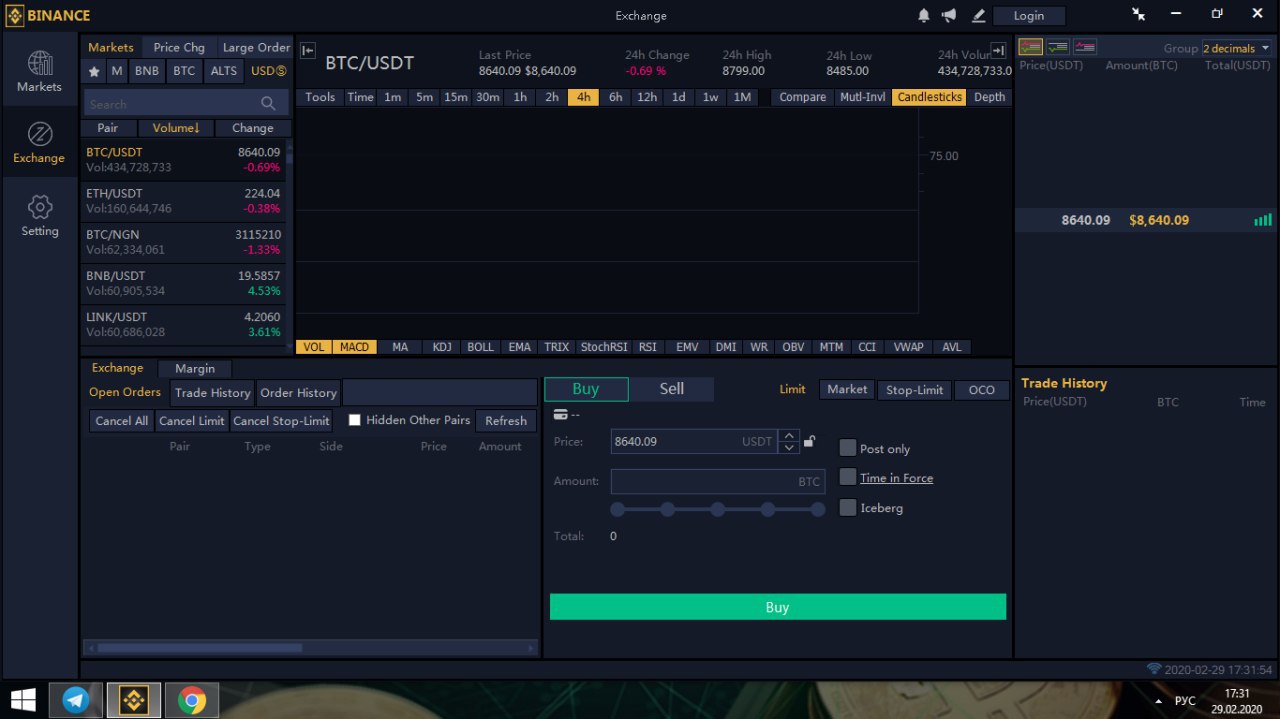
Task: Click the green Buy submit button
Action: tap(778, 607)
